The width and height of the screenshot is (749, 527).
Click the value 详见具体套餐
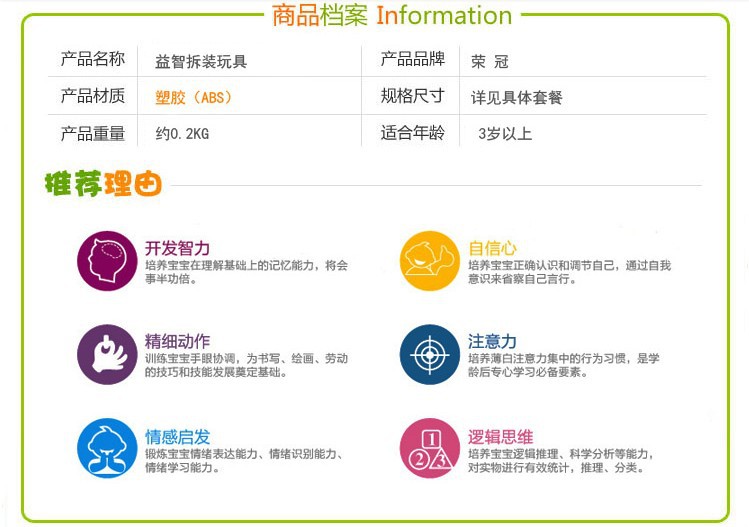(x=516, y=98)
